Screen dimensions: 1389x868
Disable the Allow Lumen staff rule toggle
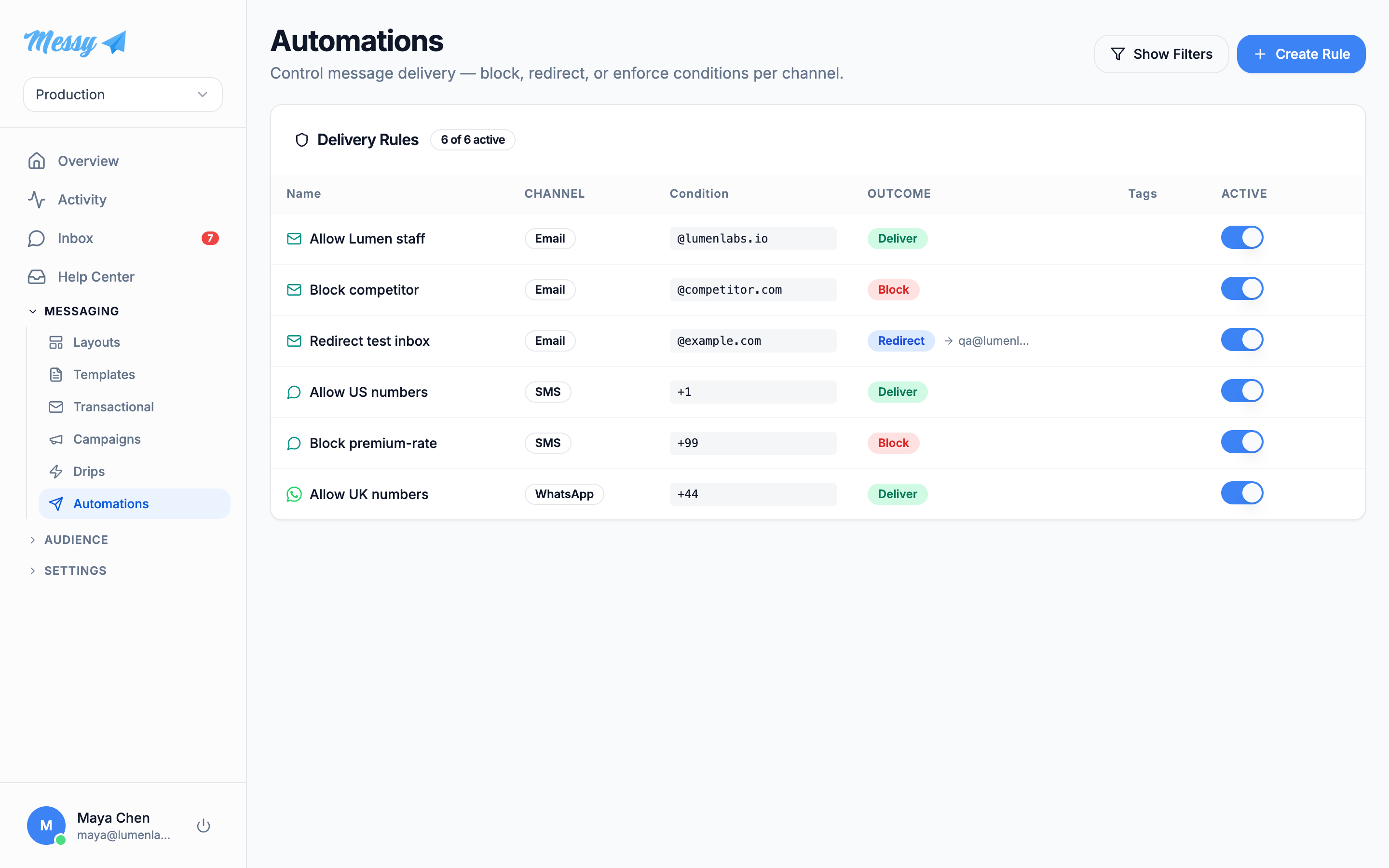pyautogui.click(x=1242, y=238)
